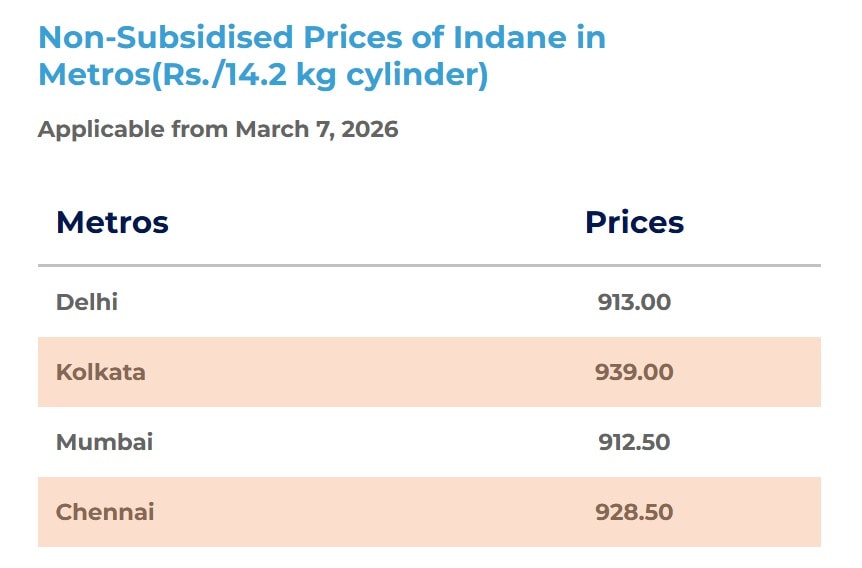Click the date "March 7, 2026"

point(316,130)
